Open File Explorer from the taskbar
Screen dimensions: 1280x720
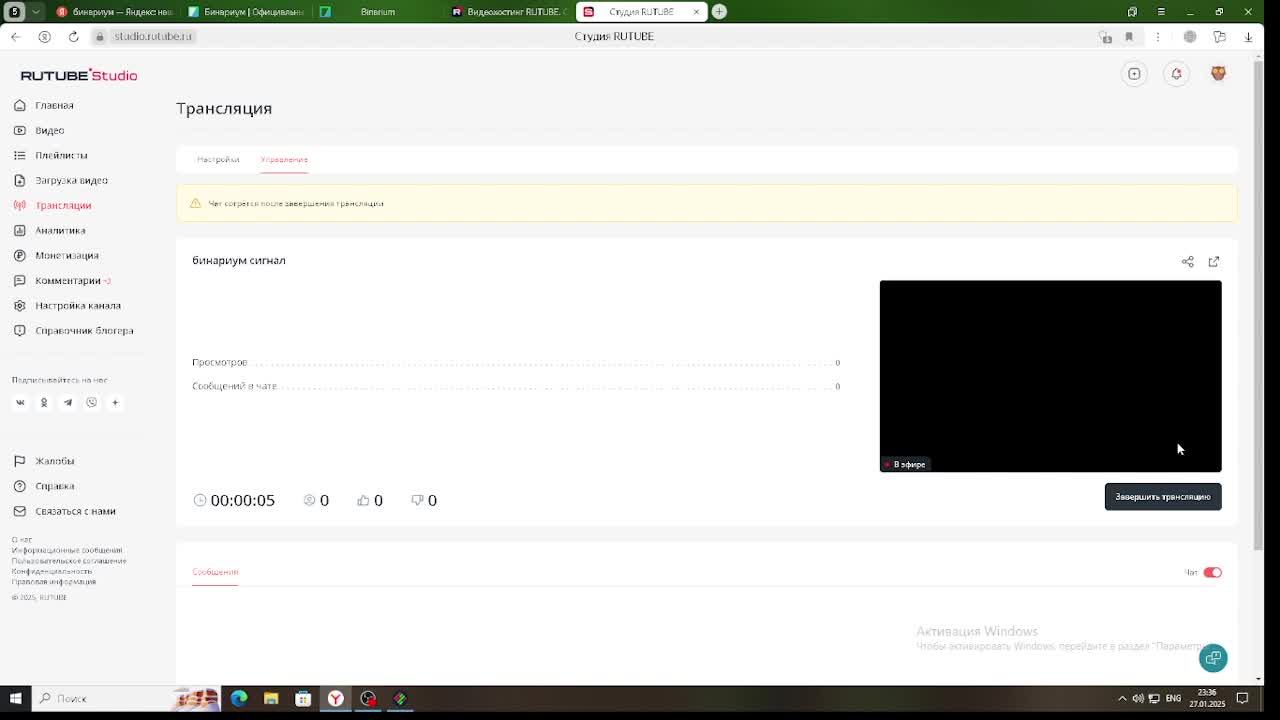point(271,698)
